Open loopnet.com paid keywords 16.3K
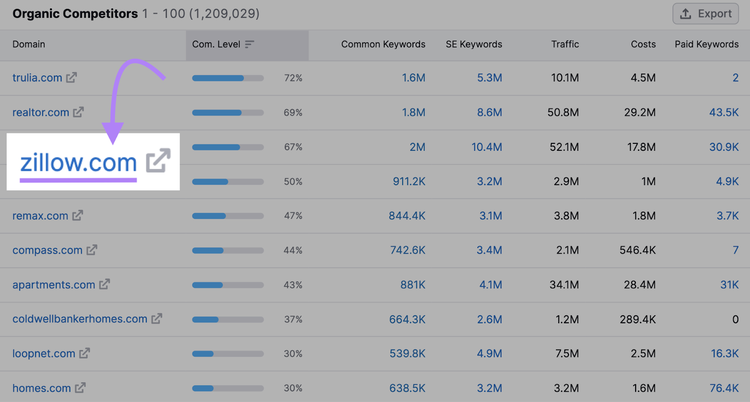This screenshot has height=402, width=750. 725,354
